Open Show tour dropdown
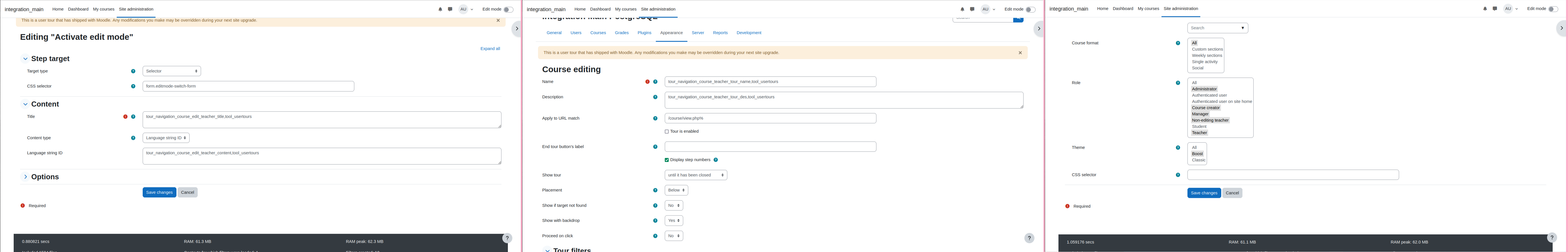 click(x=696, y=175)
